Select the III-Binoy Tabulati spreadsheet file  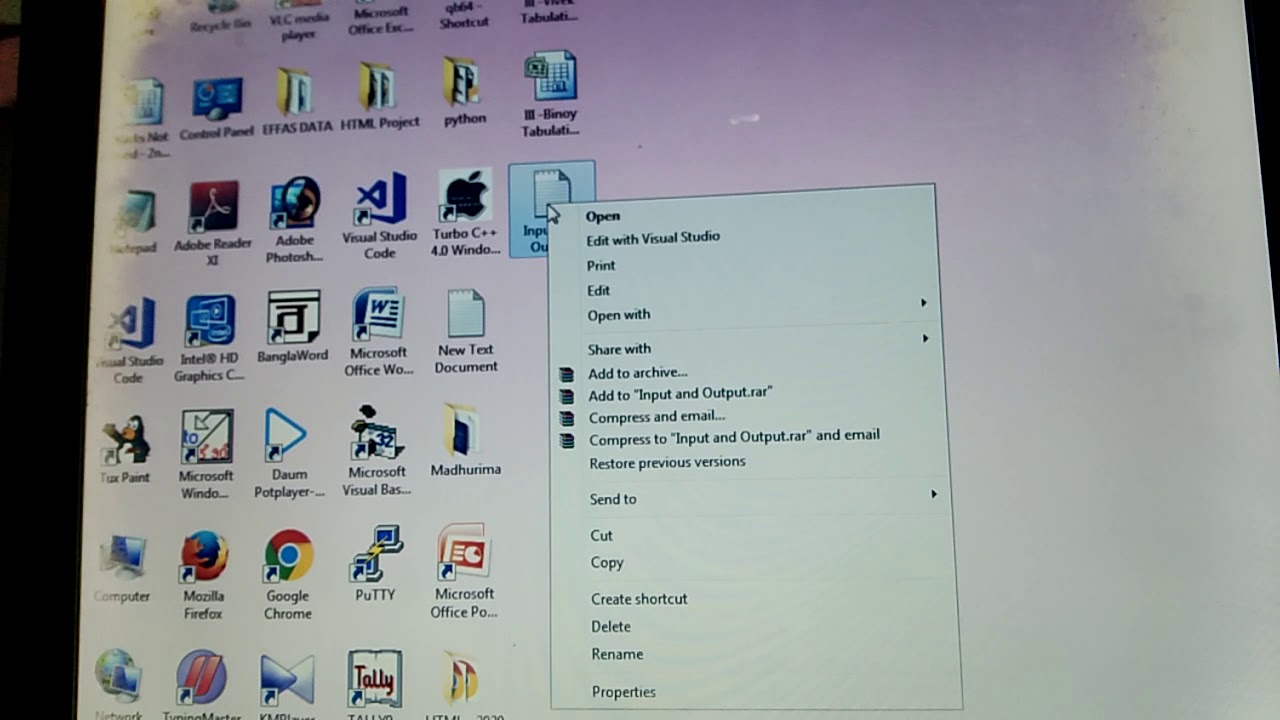tap(550, 94)
